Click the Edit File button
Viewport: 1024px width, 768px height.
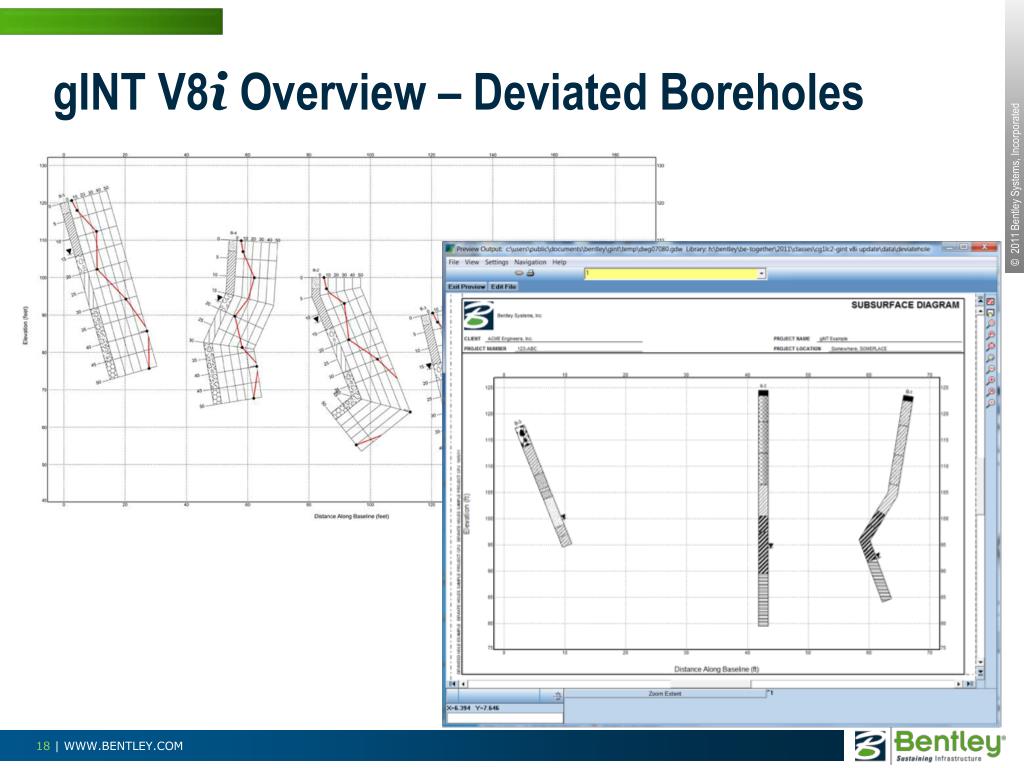pos(503,287)
